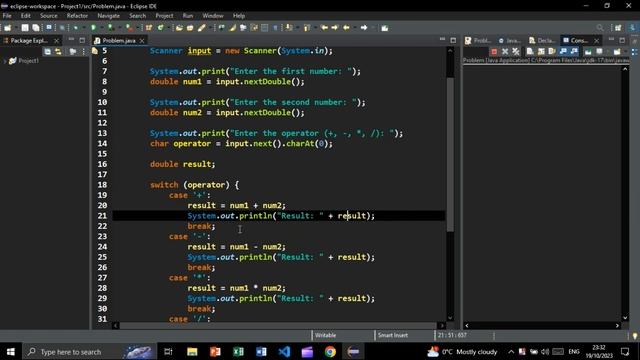Open the Open Console dropdown arrow
640x360 pixels.
pyautogui.click(x=624, y=51)
